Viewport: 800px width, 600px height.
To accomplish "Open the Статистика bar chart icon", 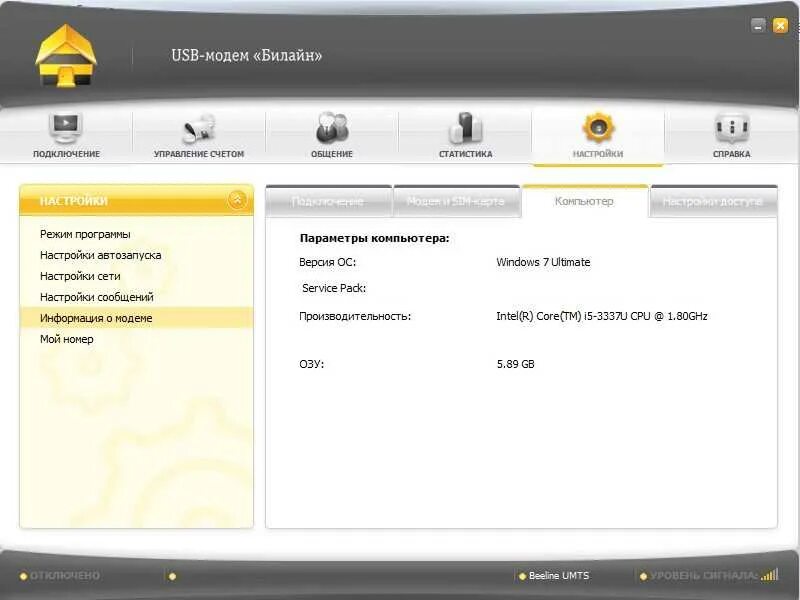I will [465, 128].
